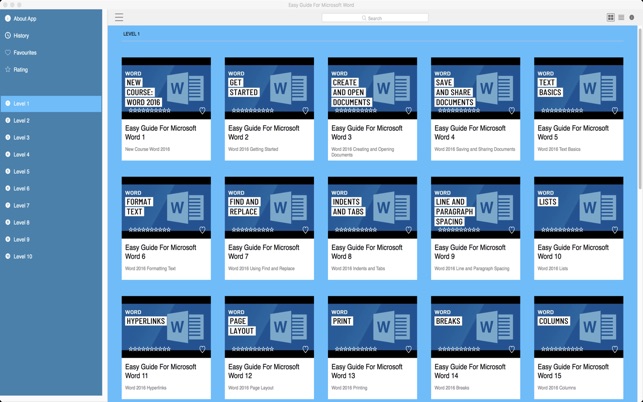Open the Create and Open Documents thumbnail
This screenshot has height=402, width=643.
372,88
